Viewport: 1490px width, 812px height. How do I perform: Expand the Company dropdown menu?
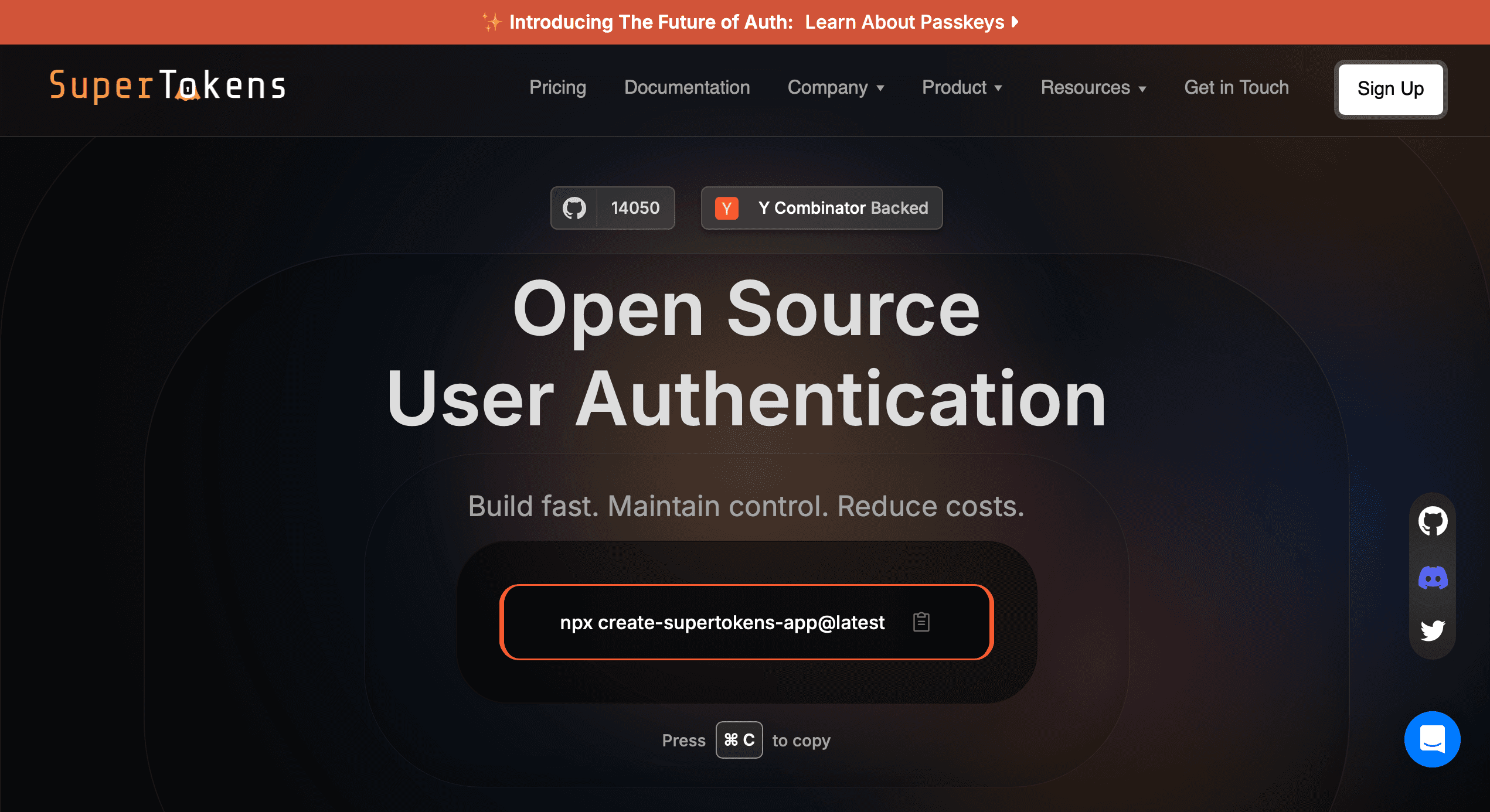(836, 87)
